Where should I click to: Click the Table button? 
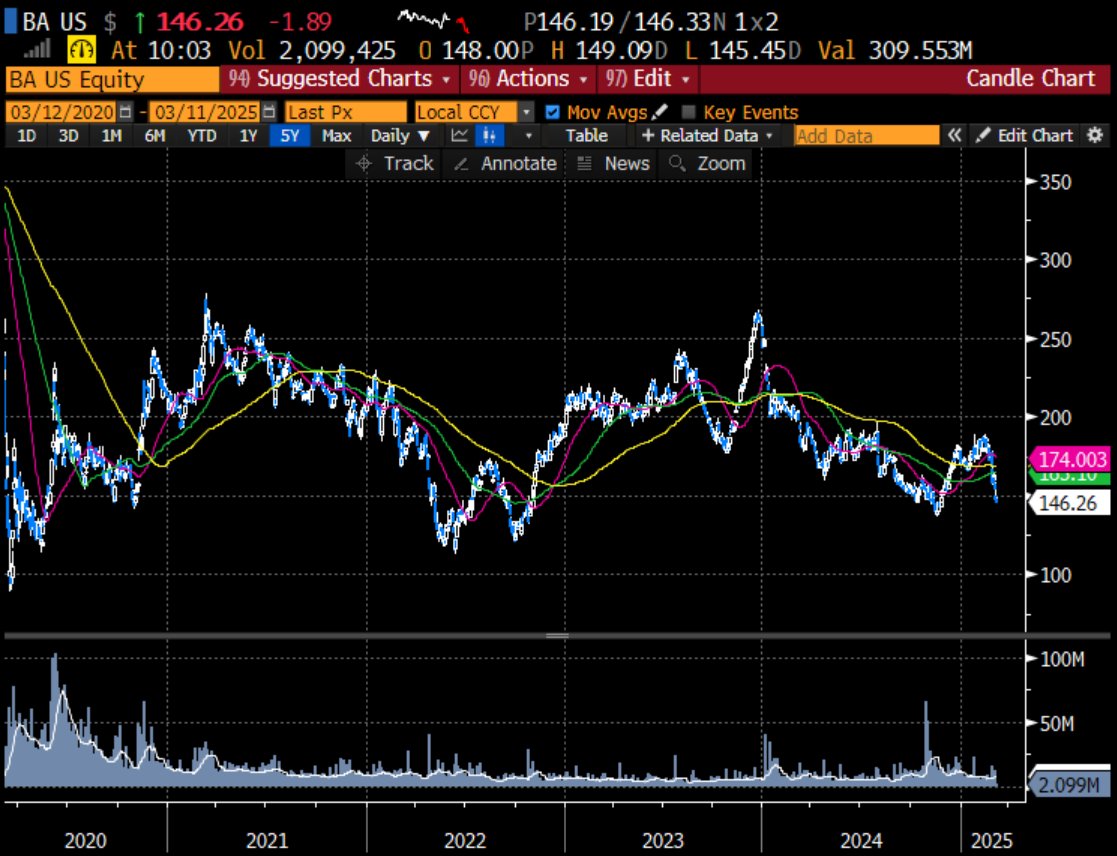(585, 135)
